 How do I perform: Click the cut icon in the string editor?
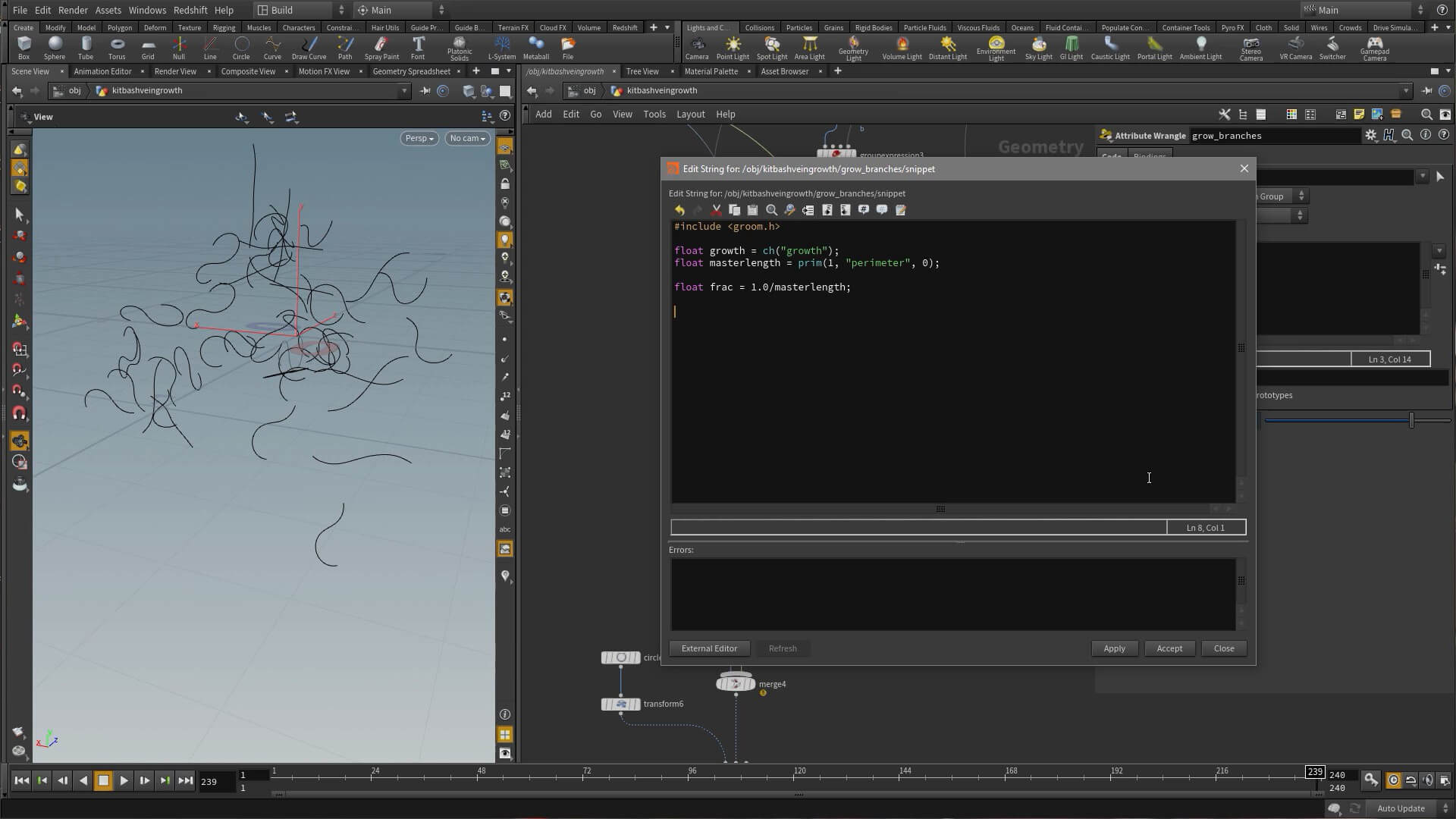click(716, 210)
